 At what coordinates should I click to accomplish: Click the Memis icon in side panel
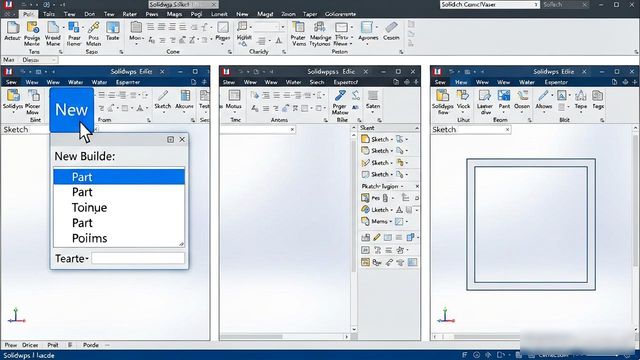tap(365, 221)
